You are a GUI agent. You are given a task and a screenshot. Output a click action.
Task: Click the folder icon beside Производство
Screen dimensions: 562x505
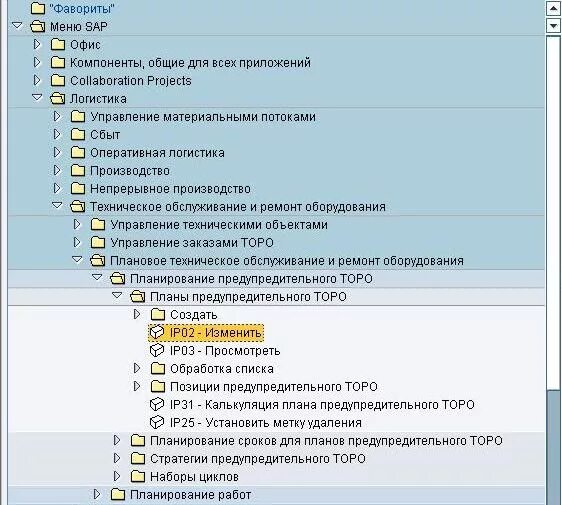[x=78, y=170]
